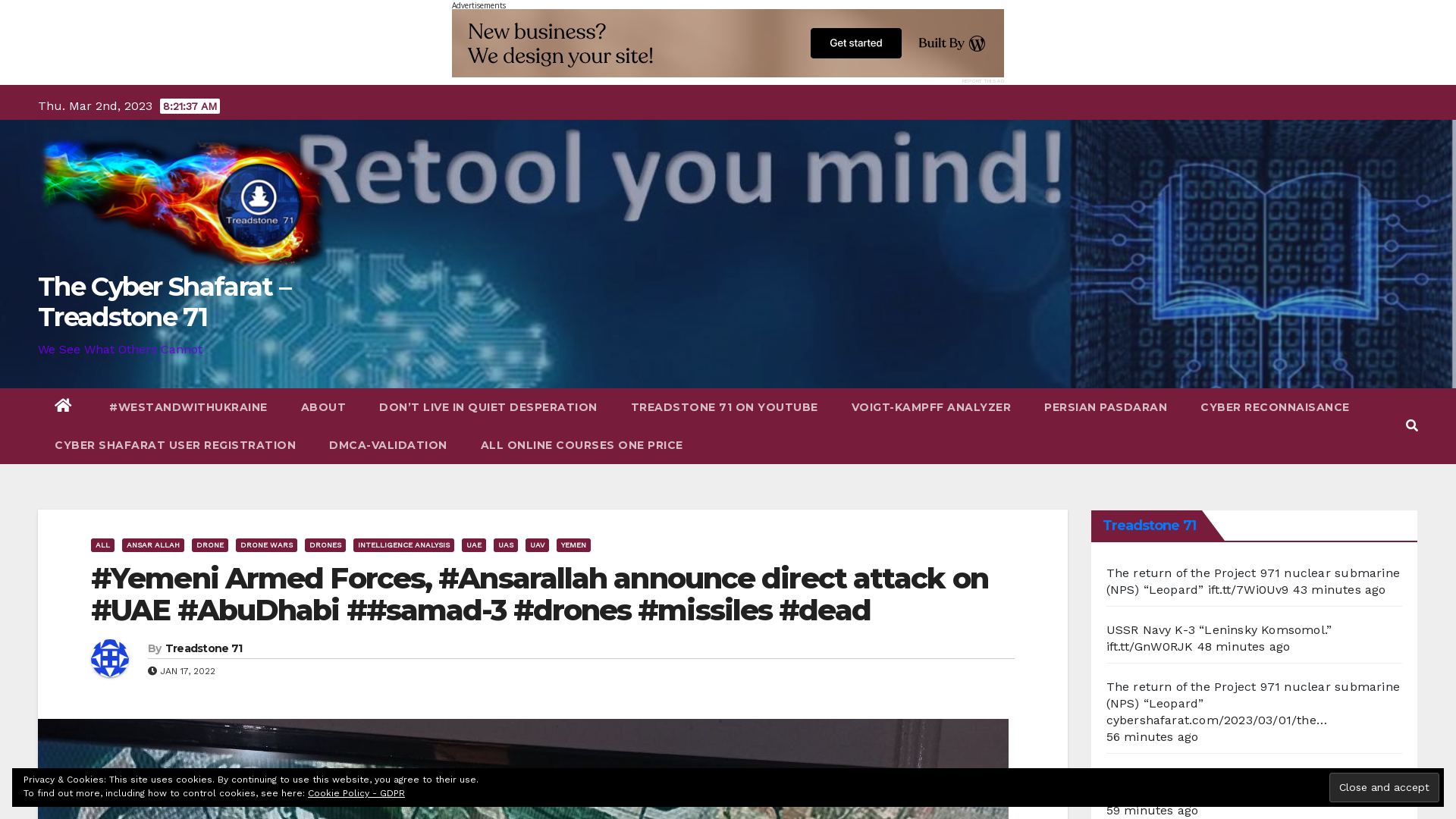Click The Cyber Shafarat site title
Screen dimensions: 1456x819
(165, 302)
